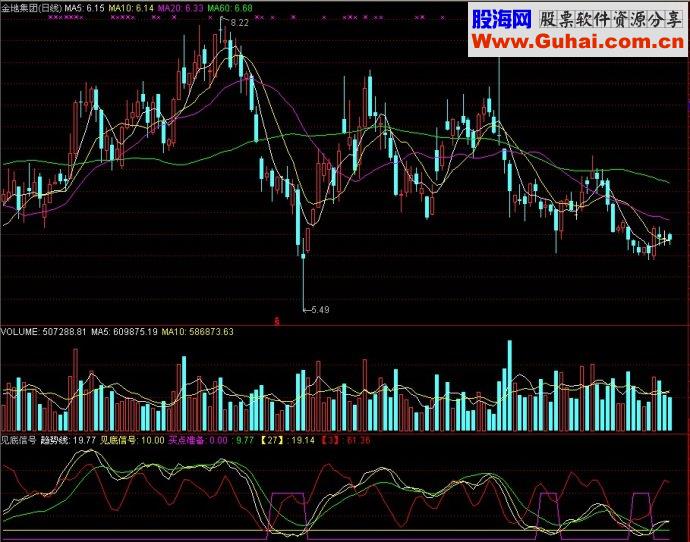Click the 5.49 low price marker
The image size is (690, 542).
point(320,310)
